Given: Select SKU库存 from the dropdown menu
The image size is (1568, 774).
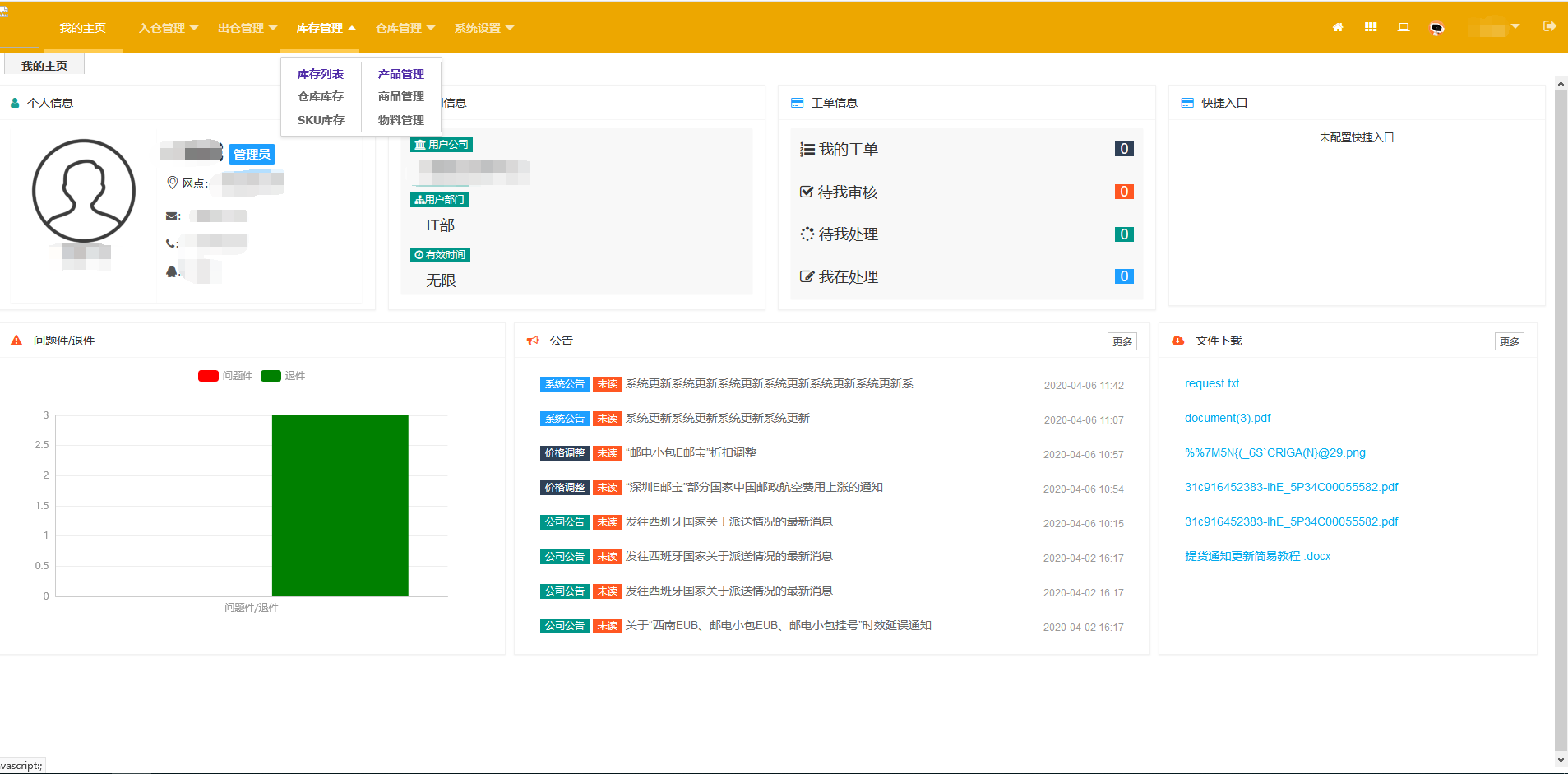Looking at the screenshot, I should tap(321, 120).
